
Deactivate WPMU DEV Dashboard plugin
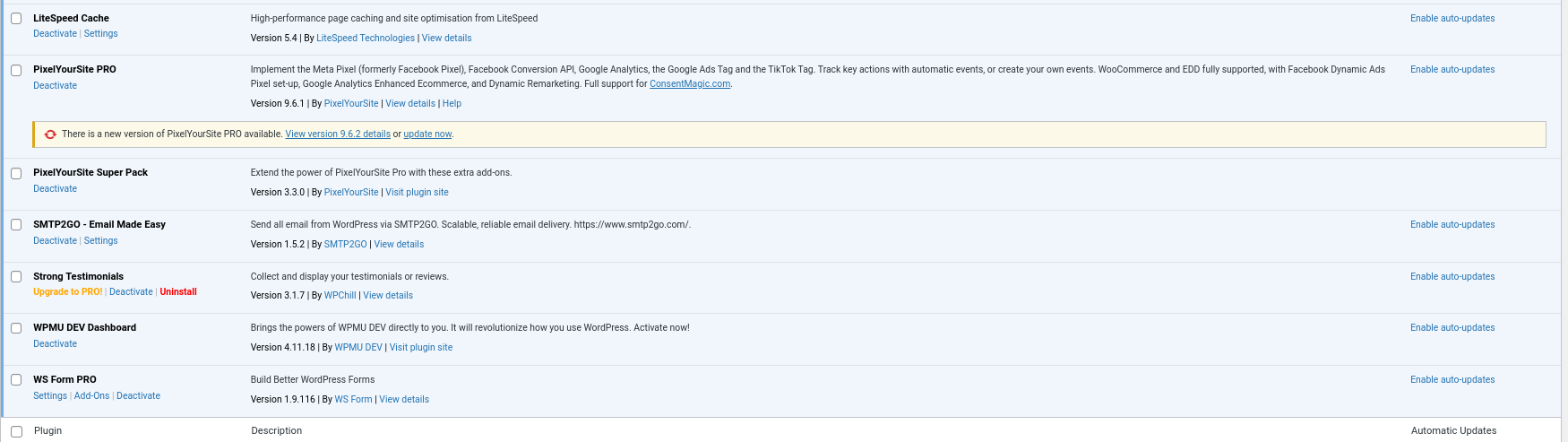click(x=55, y=344)
